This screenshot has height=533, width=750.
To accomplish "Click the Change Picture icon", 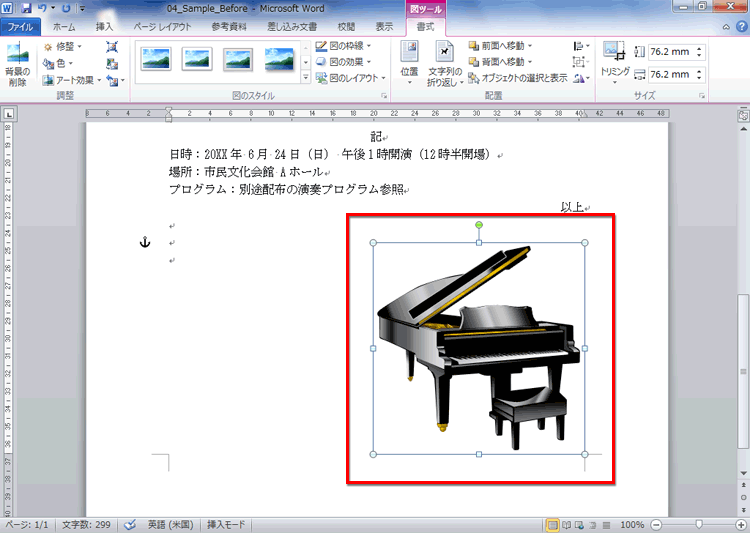I will (x=112, y=63).
